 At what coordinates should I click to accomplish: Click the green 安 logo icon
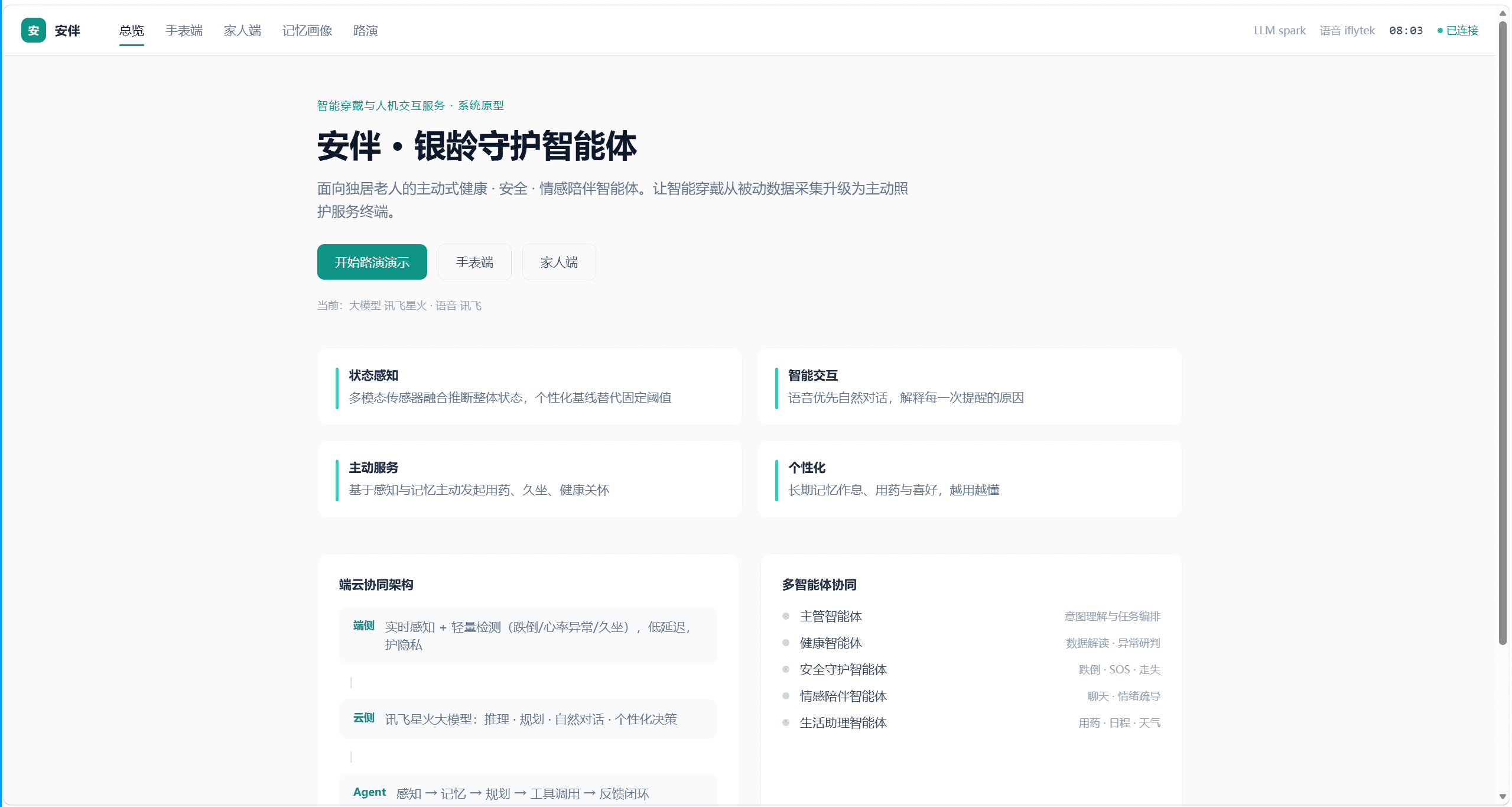click(x=34, y=30)
